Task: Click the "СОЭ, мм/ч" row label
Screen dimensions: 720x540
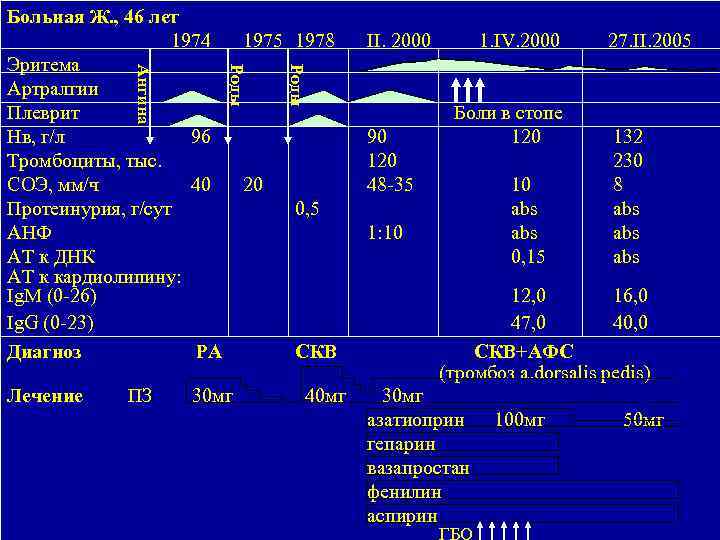Action: pos(53,185)
